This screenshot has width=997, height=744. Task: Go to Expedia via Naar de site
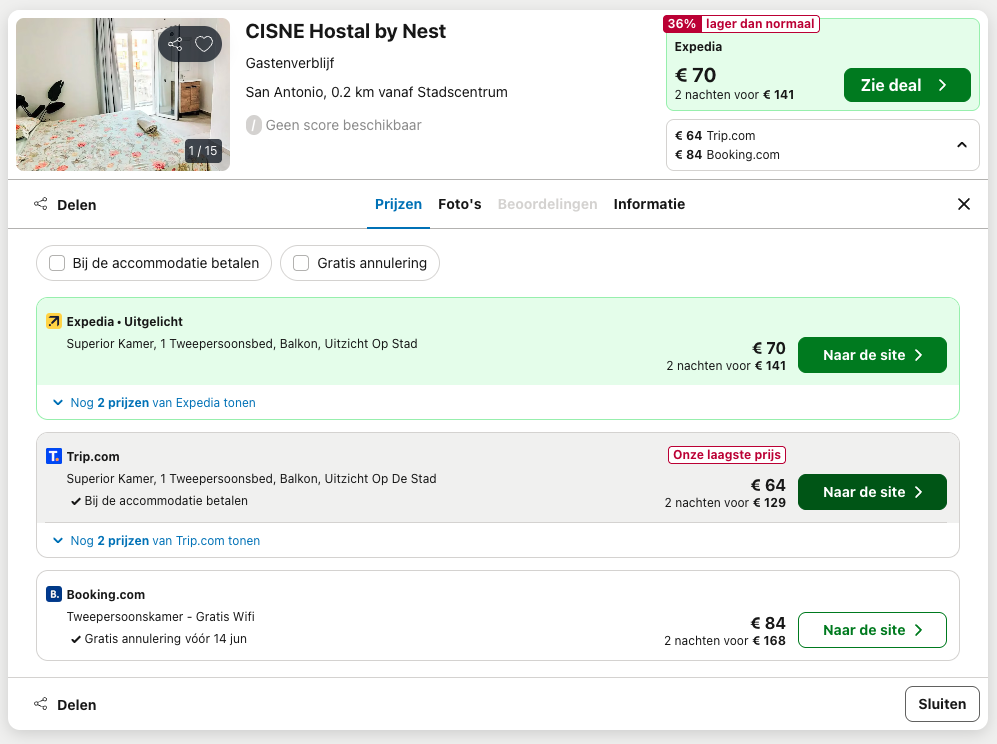click(872, 355)
